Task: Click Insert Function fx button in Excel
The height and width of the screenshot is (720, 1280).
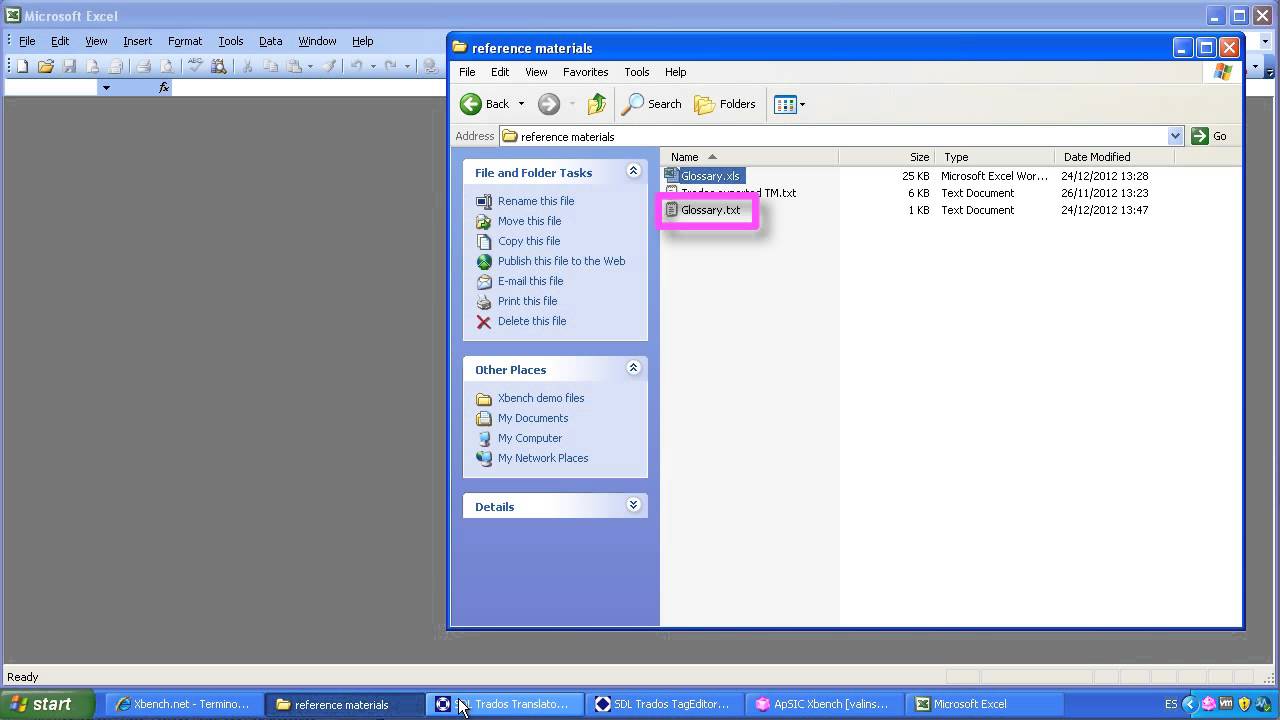Action: pos(164,88)
